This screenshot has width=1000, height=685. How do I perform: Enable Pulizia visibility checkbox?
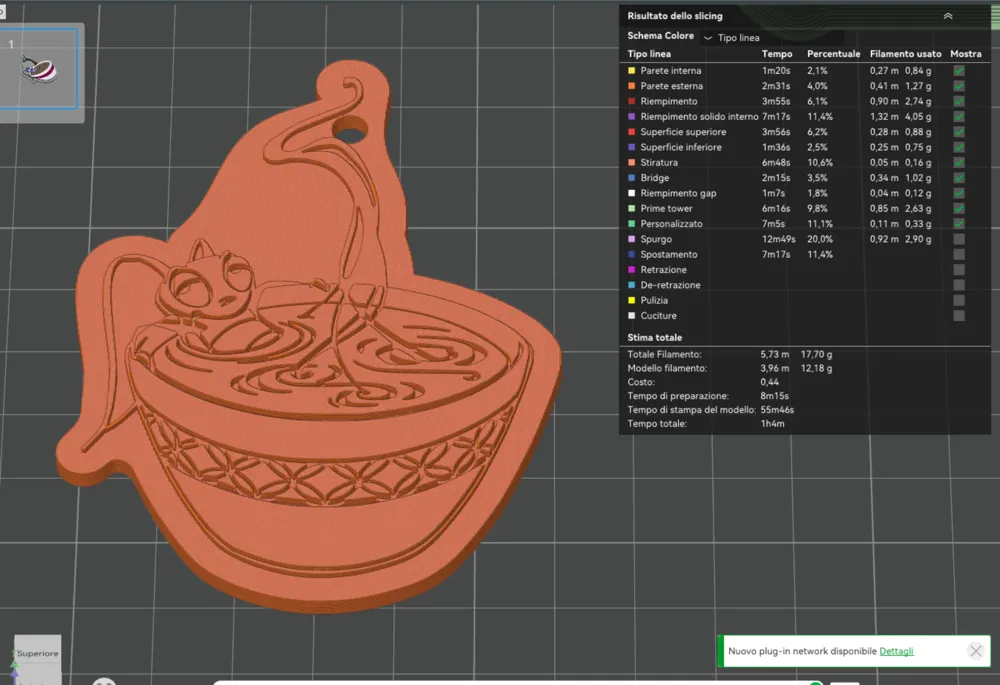click(x=959, y=300)
